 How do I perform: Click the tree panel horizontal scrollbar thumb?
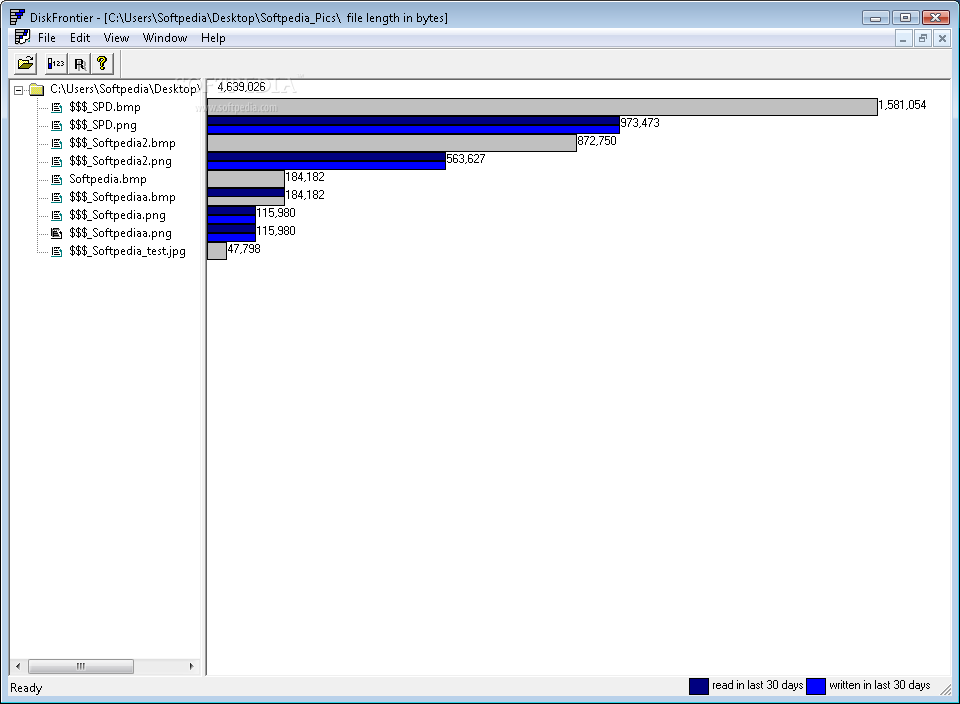[81, 666]
